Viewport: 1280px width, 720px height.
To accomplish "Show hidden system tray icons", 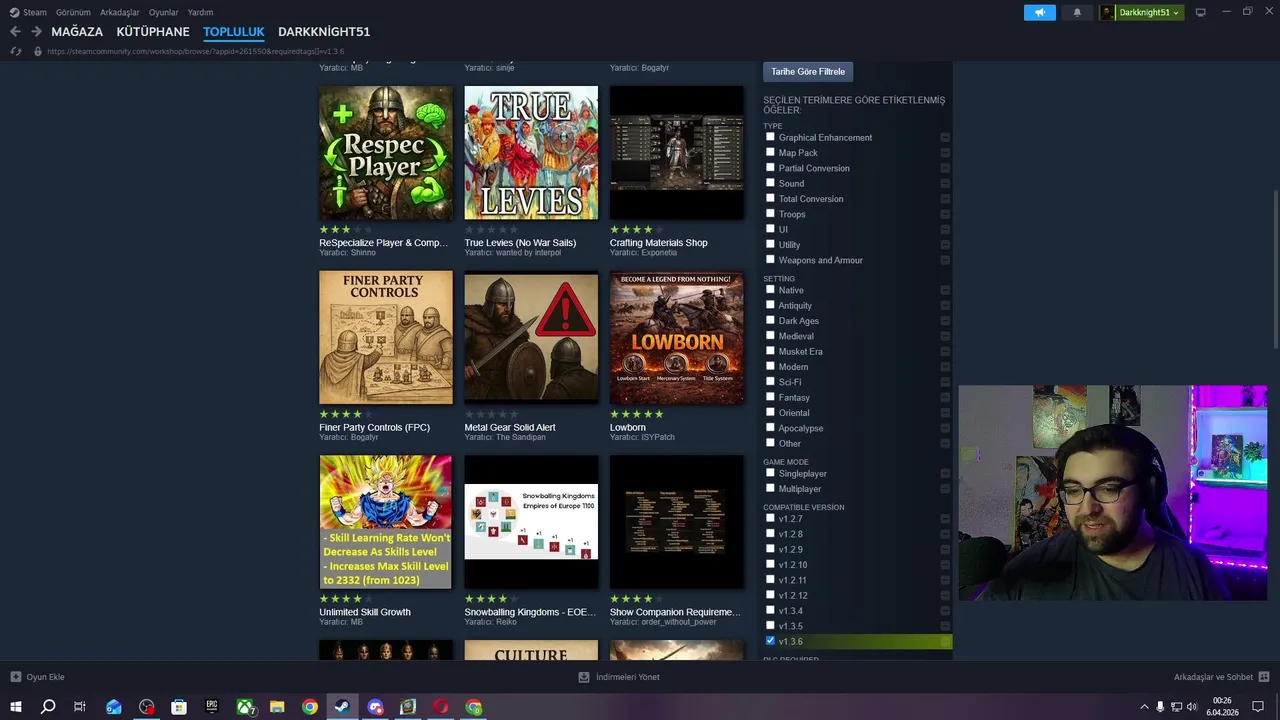I will 1144,707.
